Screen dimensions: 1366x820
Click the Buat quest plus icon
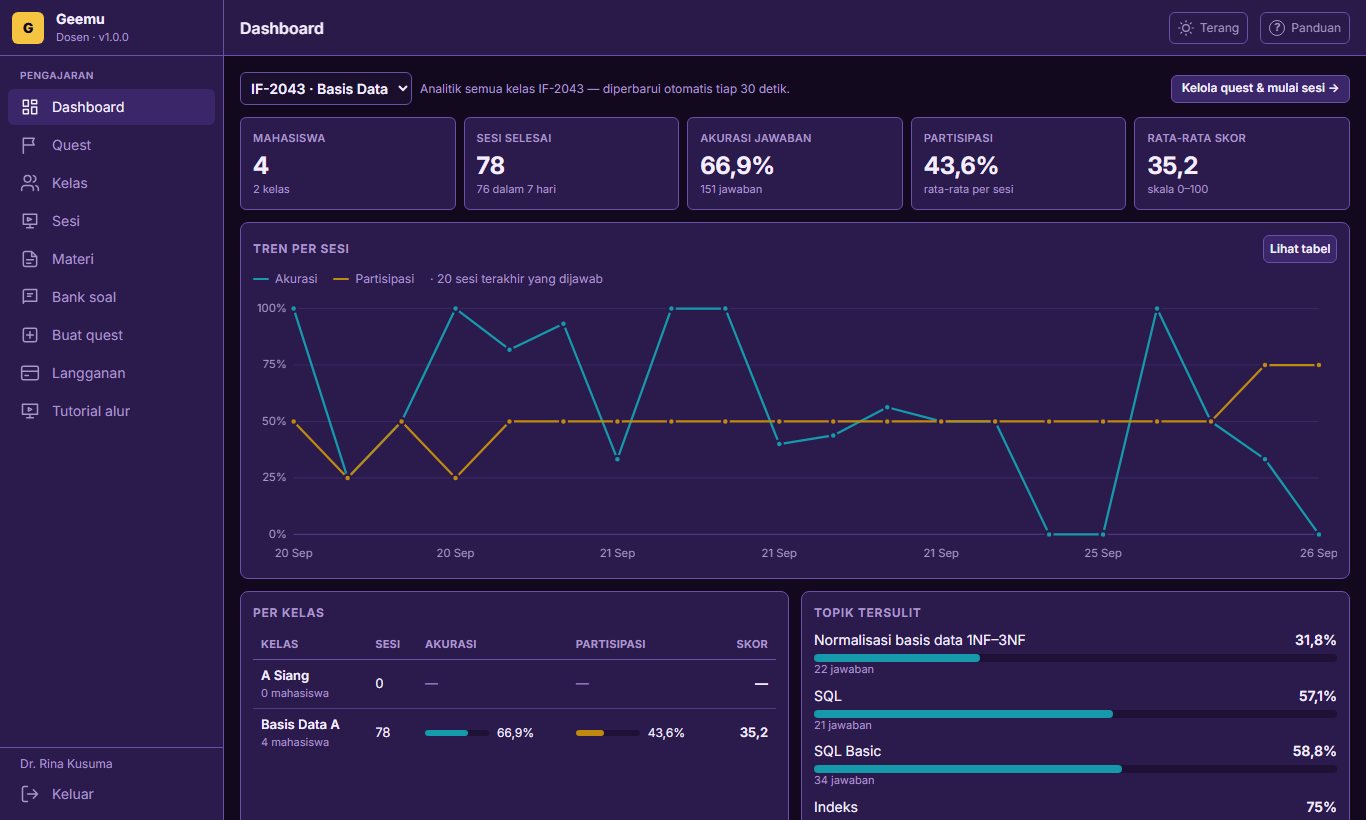coord(30,335)
